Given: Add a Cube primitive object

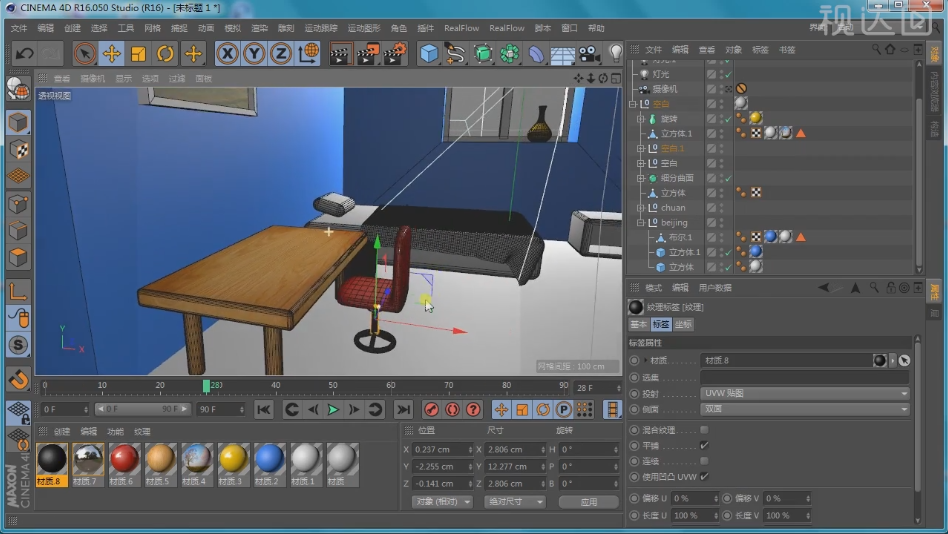Looking at the screenshot, I should point(429,54).
